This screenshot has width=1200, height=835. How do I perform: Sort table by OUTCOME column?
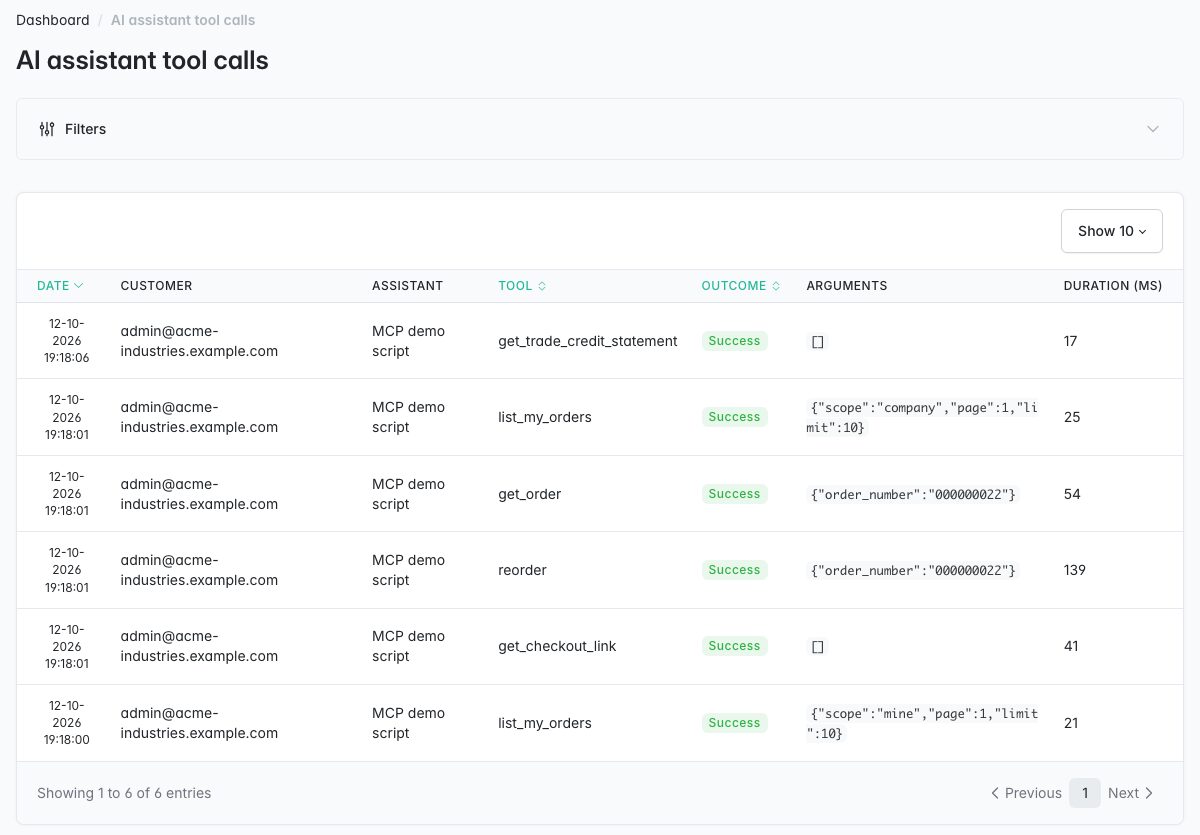click(x=740, y=286)
